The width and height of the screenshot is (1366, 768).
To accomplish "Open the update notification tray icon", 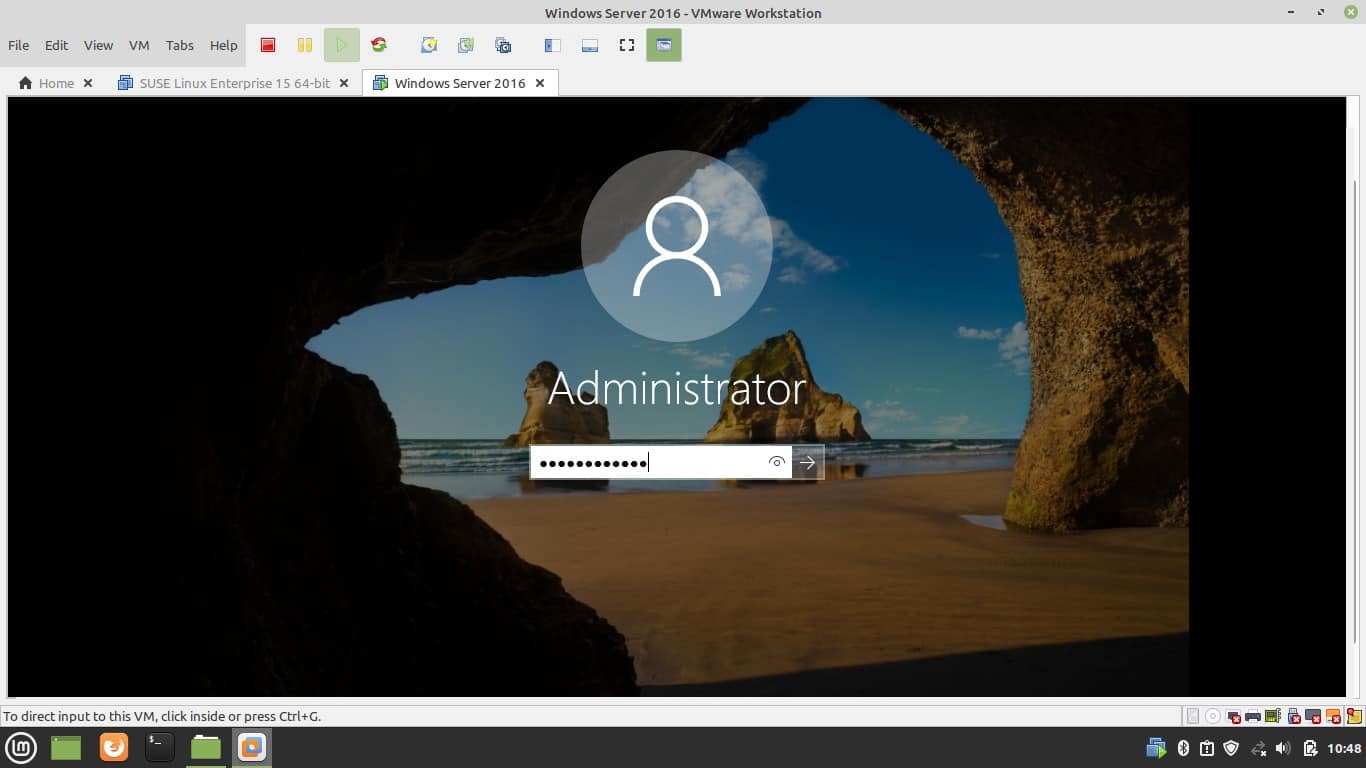I will point(1207,748).
